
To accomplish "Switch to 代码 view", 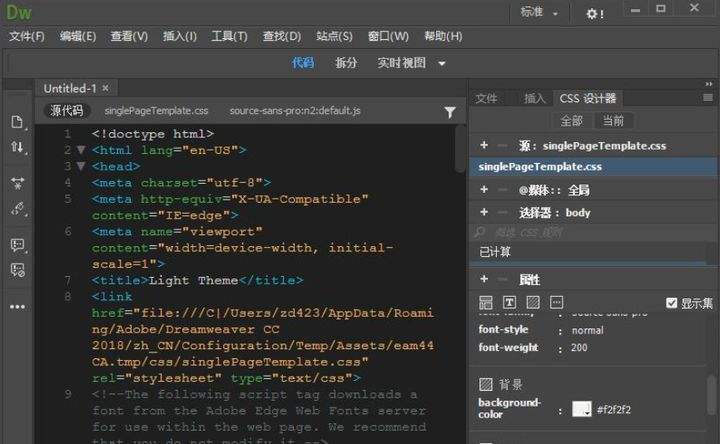I will (303, 63).
